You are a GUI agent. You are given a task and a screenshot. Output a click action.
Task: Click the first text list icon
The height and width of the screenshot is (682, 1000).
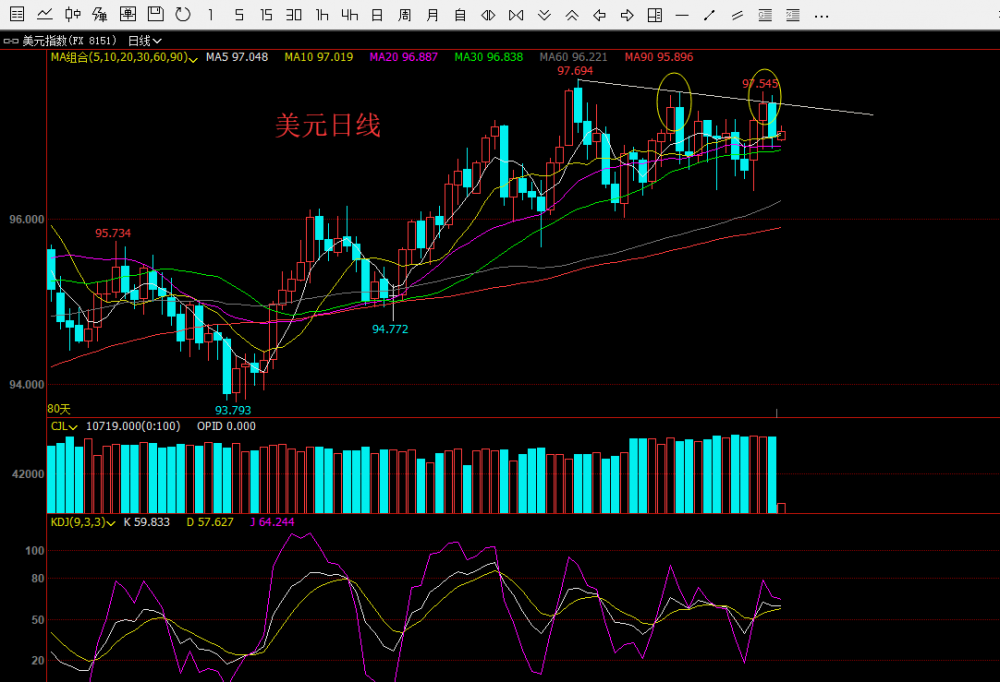pos(765,15)
